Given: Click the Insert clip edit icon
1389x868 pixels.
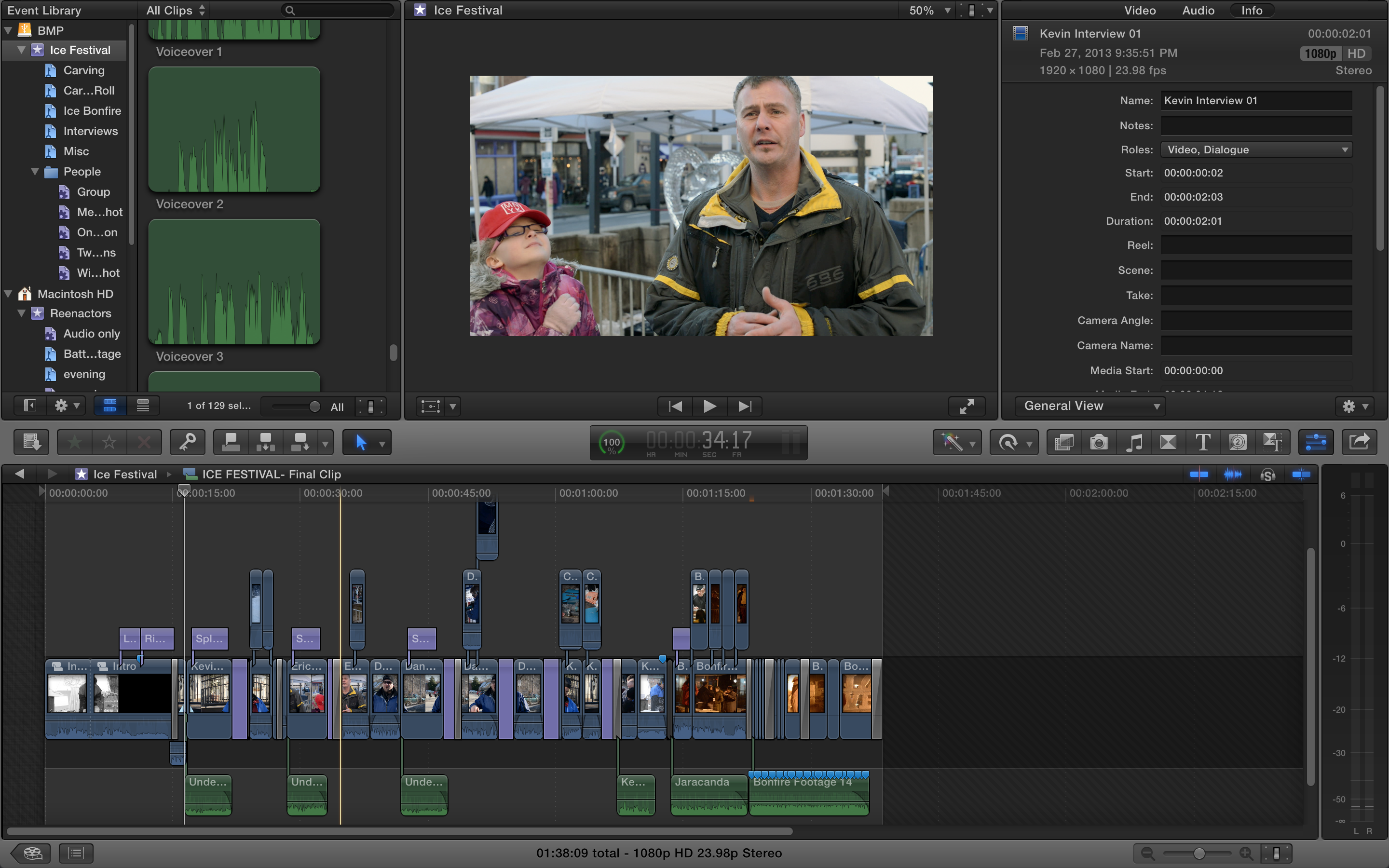Looking at the screenshot, I should (x=265, y=442).
